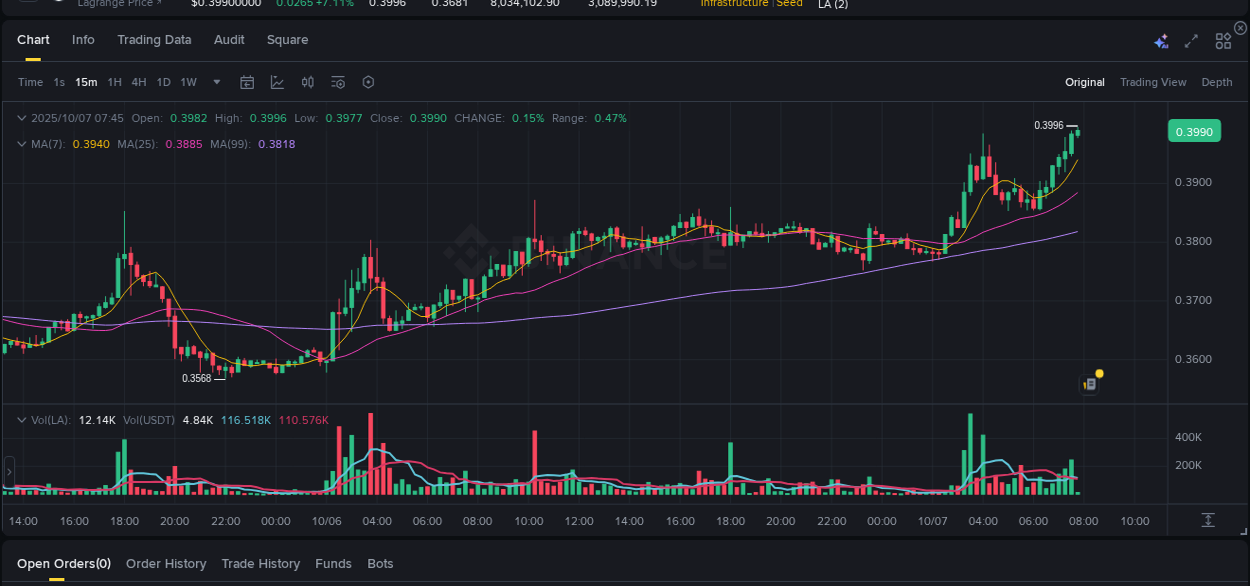This screenshot has height=586, width=1250.
Task: Open the extra timeframe dropdown arrow
Action: point(215,82)
